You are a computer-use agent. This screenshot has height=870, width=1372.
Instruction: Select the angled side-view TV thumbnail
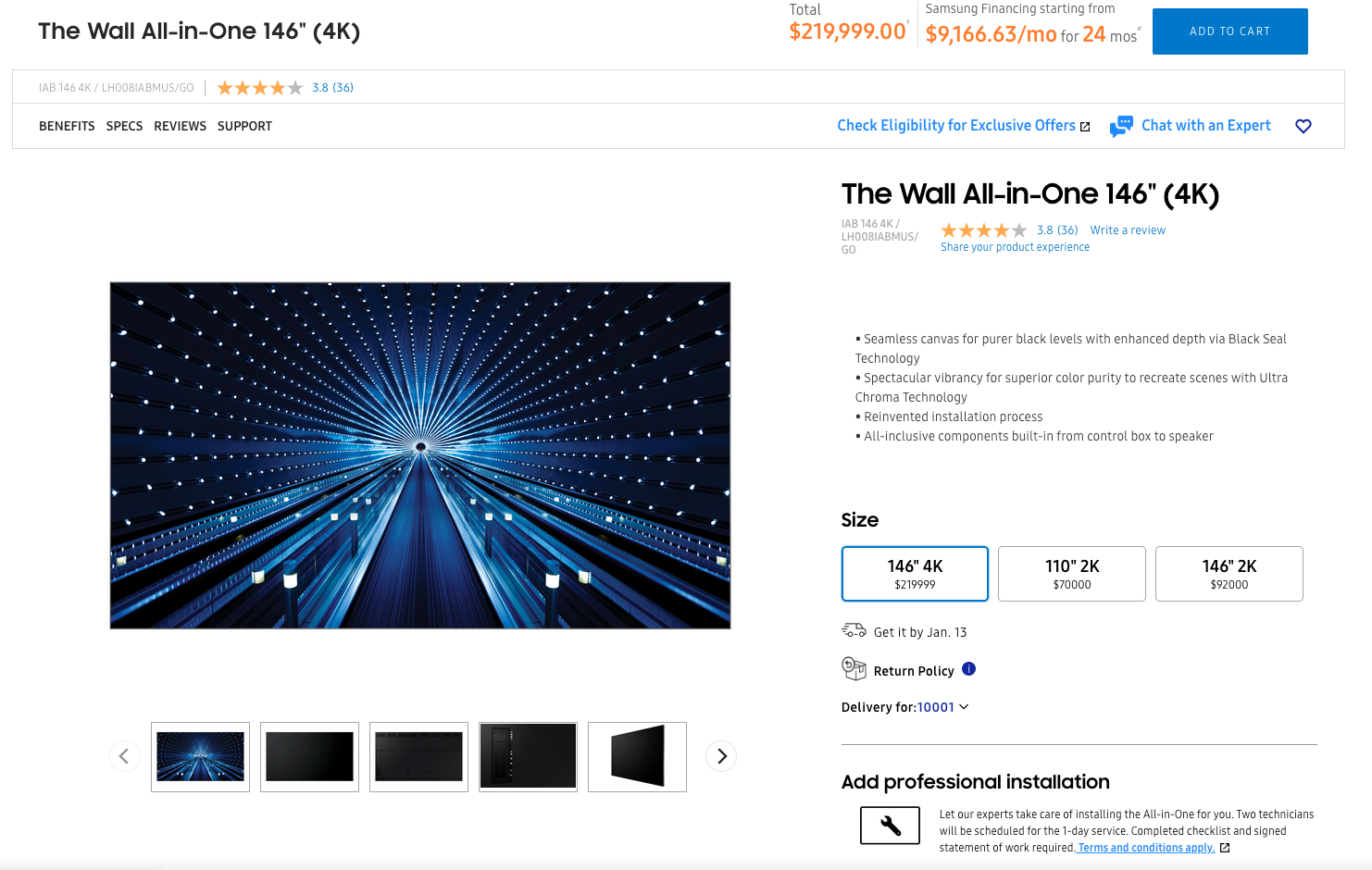637,756
